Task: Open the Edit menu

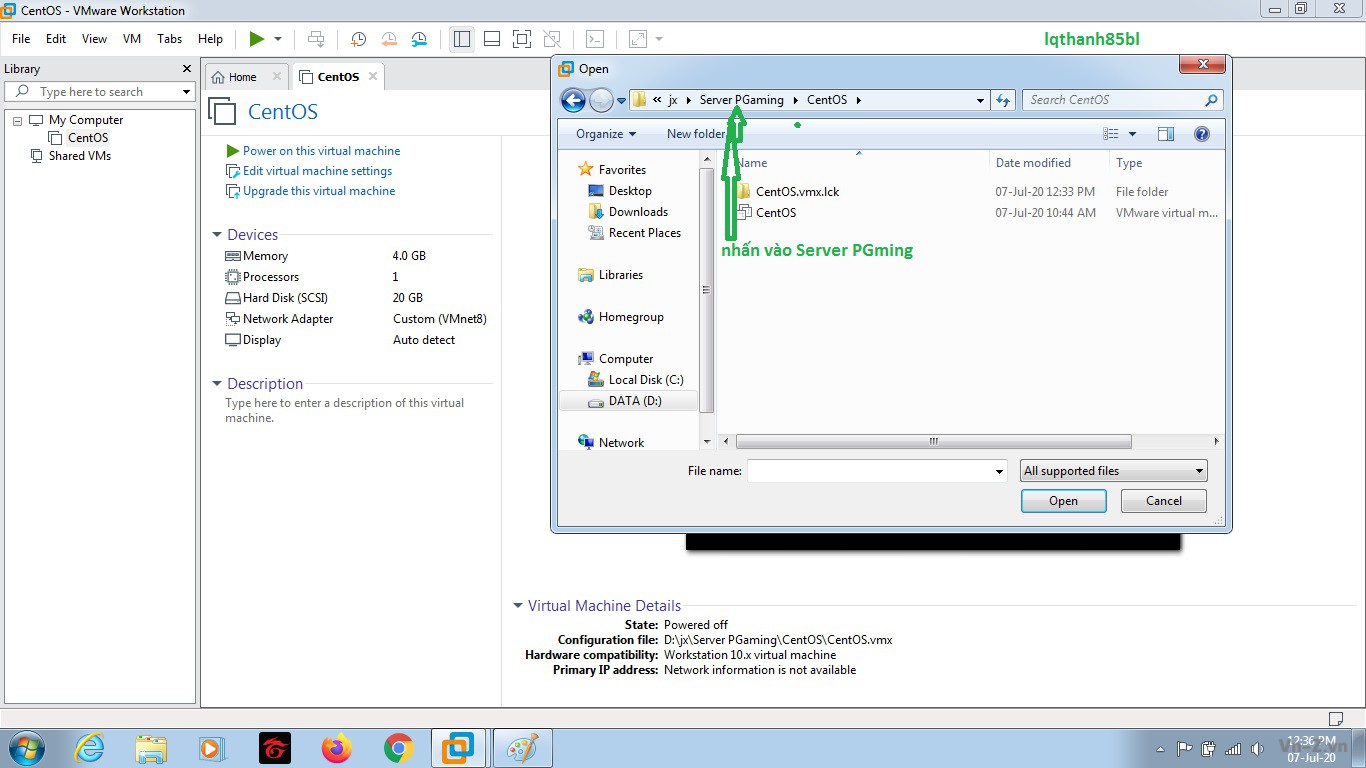Action: 56,39
